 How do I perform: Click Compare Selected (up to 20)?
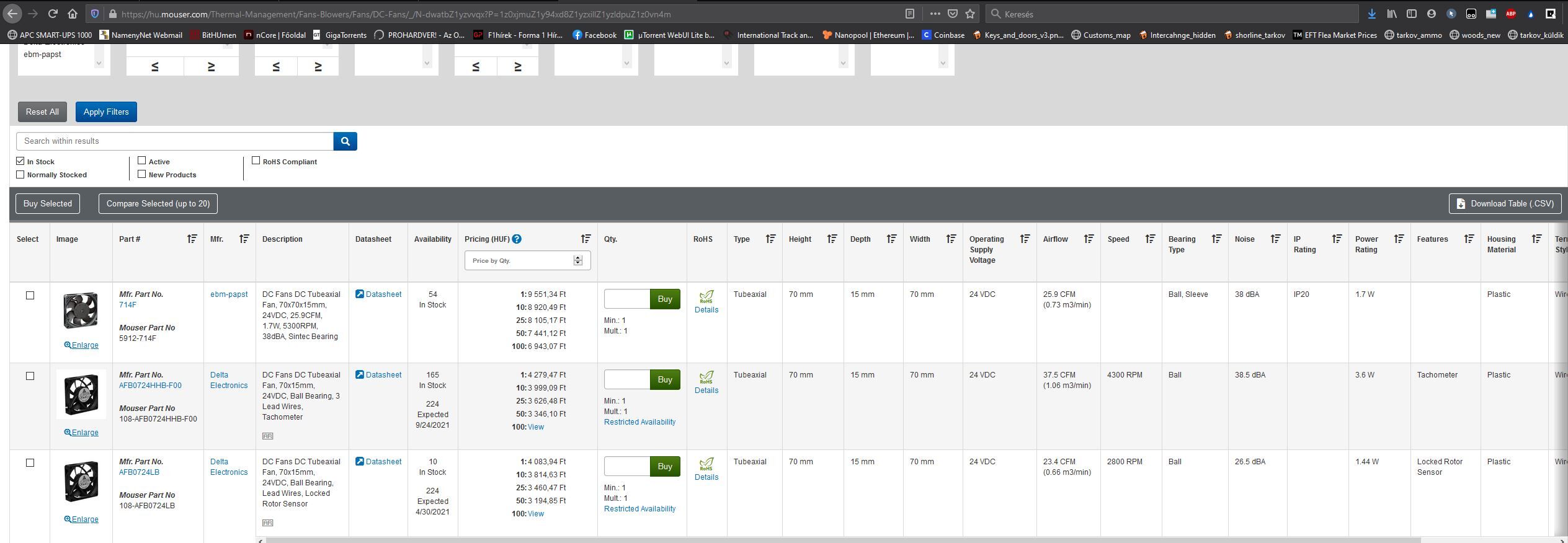[158, 203]
